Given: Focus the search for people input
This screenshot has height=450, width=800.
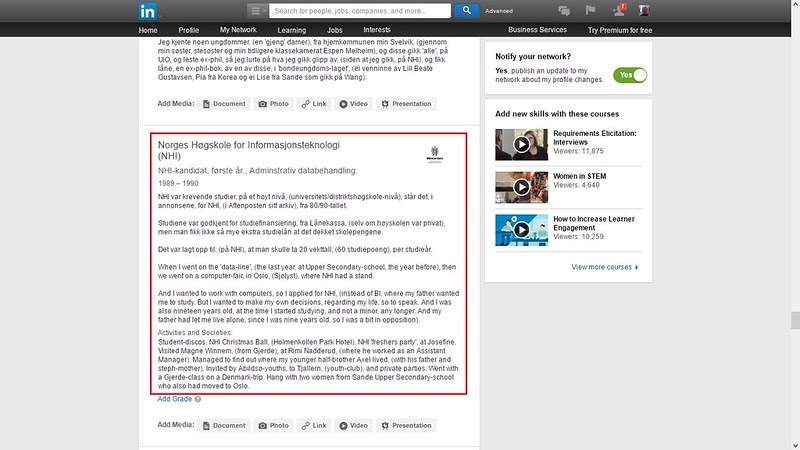Looking at the screenshot, I should 360,11.
